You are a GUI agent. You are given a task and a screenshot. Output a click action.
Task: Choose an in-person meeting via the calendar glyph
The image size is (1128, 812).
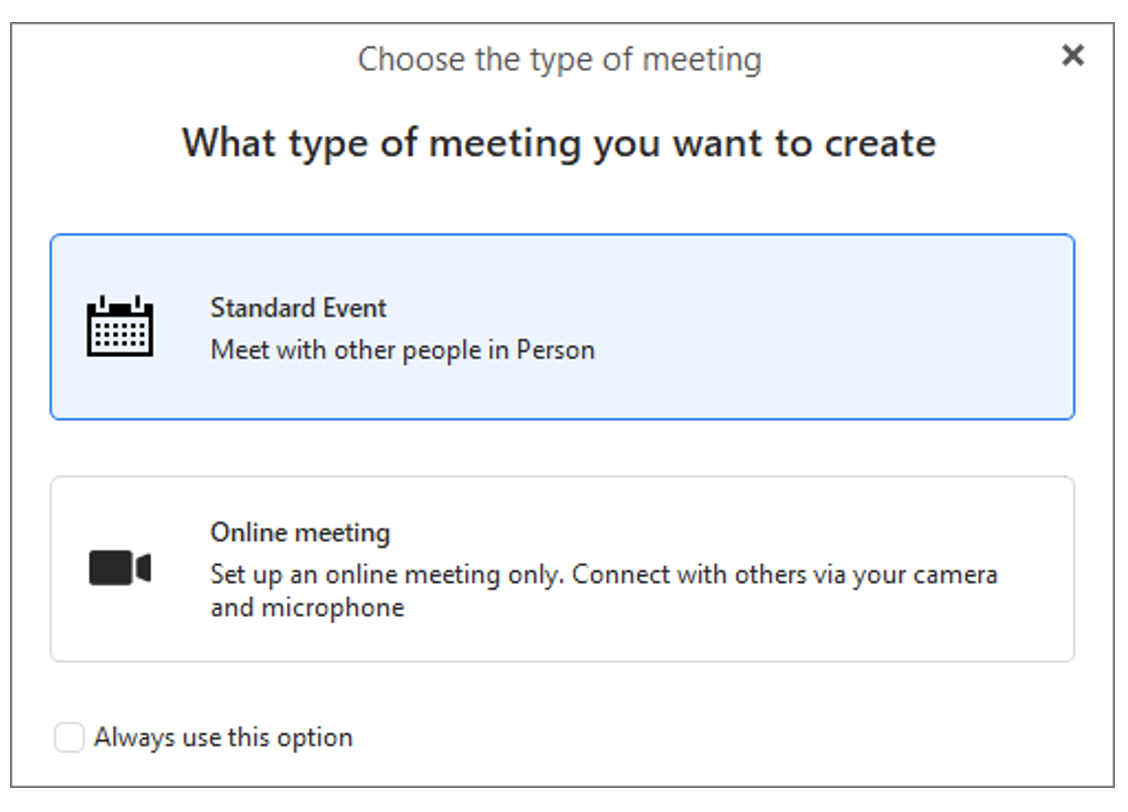coord(119,326)
